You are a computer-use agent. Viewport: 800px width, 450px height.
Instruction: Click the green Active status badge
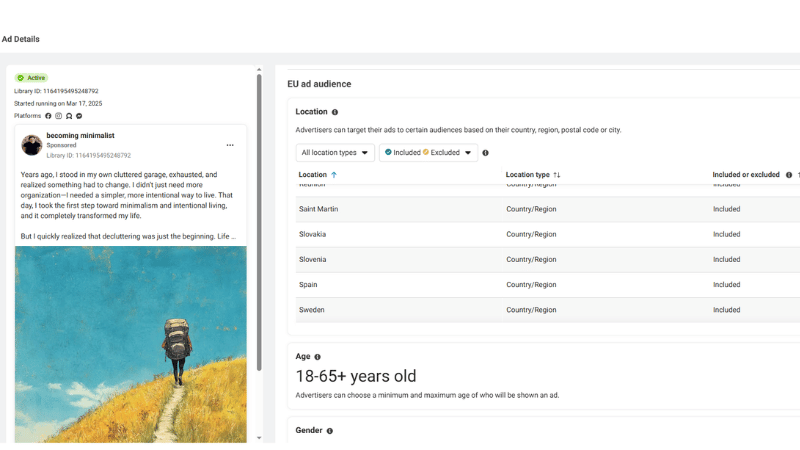31,78
